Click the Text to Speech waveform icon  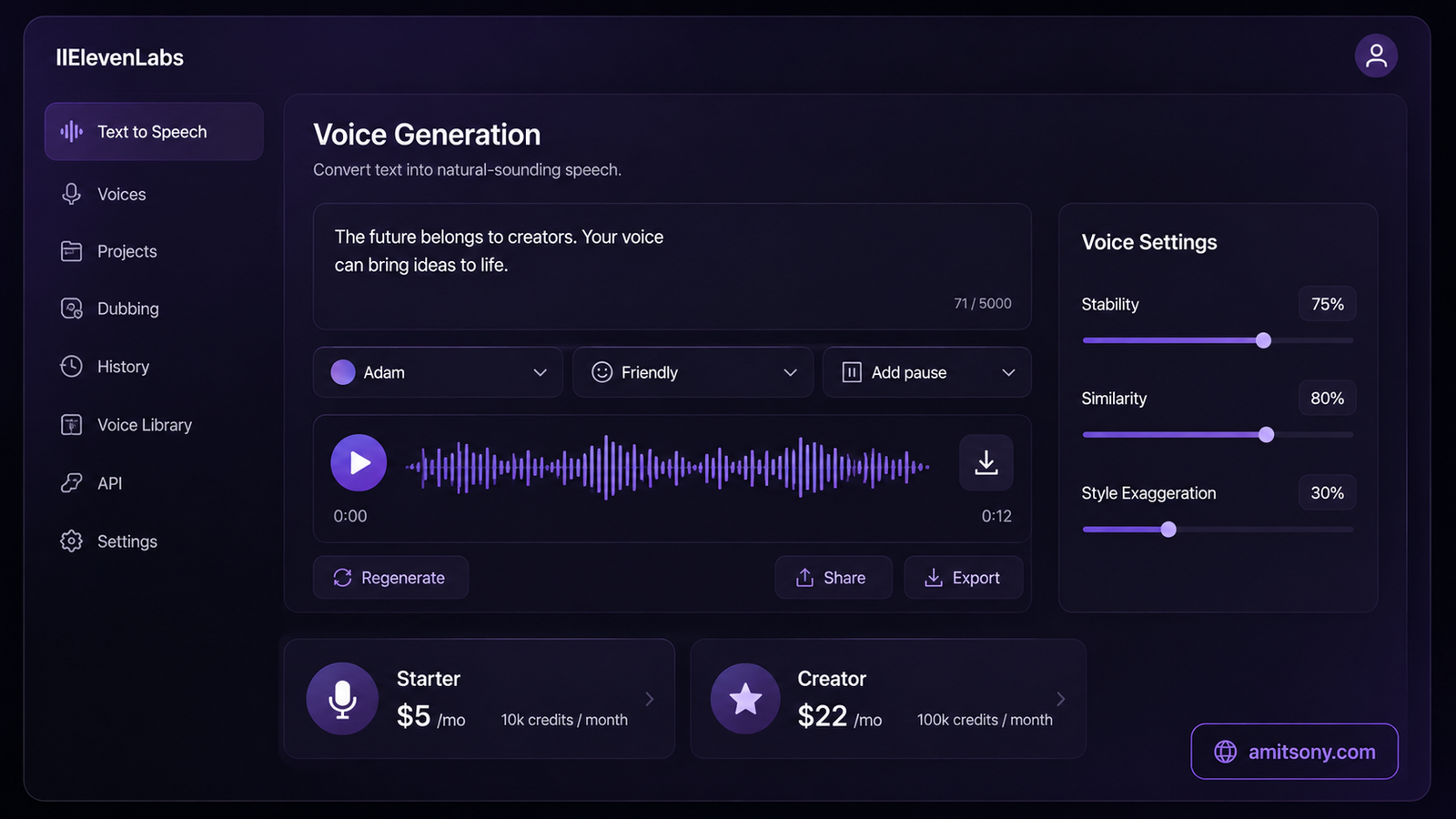71,132
